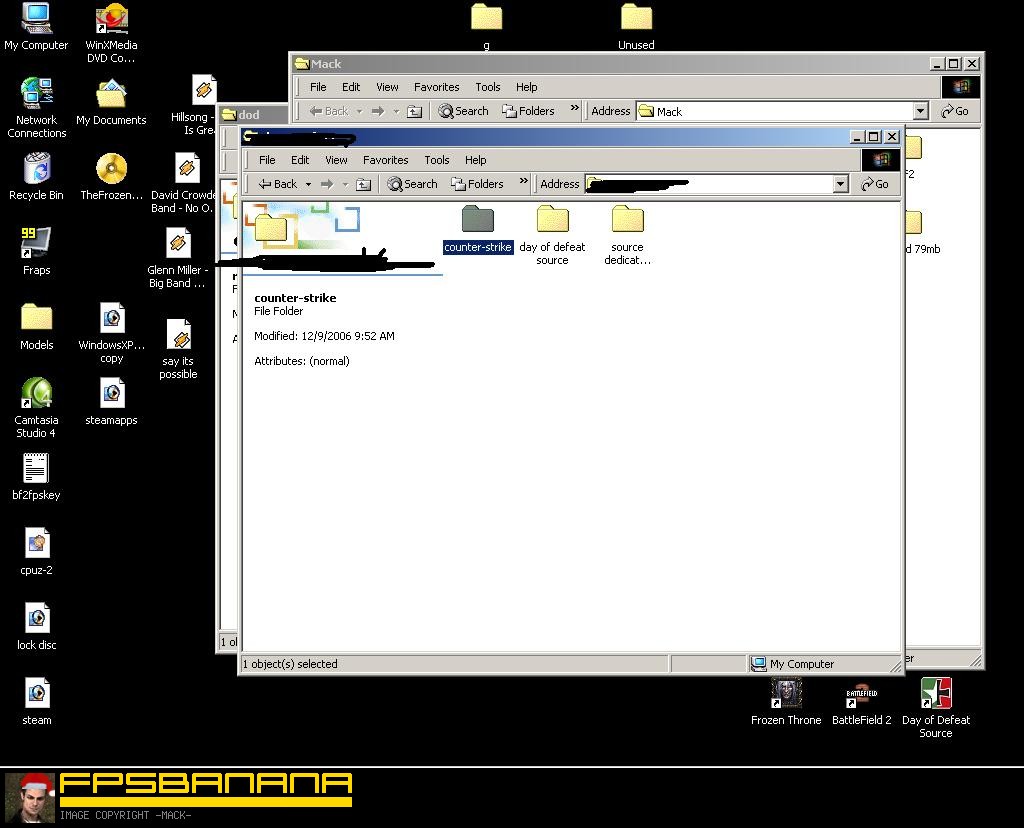Click Search button in front window toolbar
This screenshot has height=828, width=1024.
coord(413,184)
